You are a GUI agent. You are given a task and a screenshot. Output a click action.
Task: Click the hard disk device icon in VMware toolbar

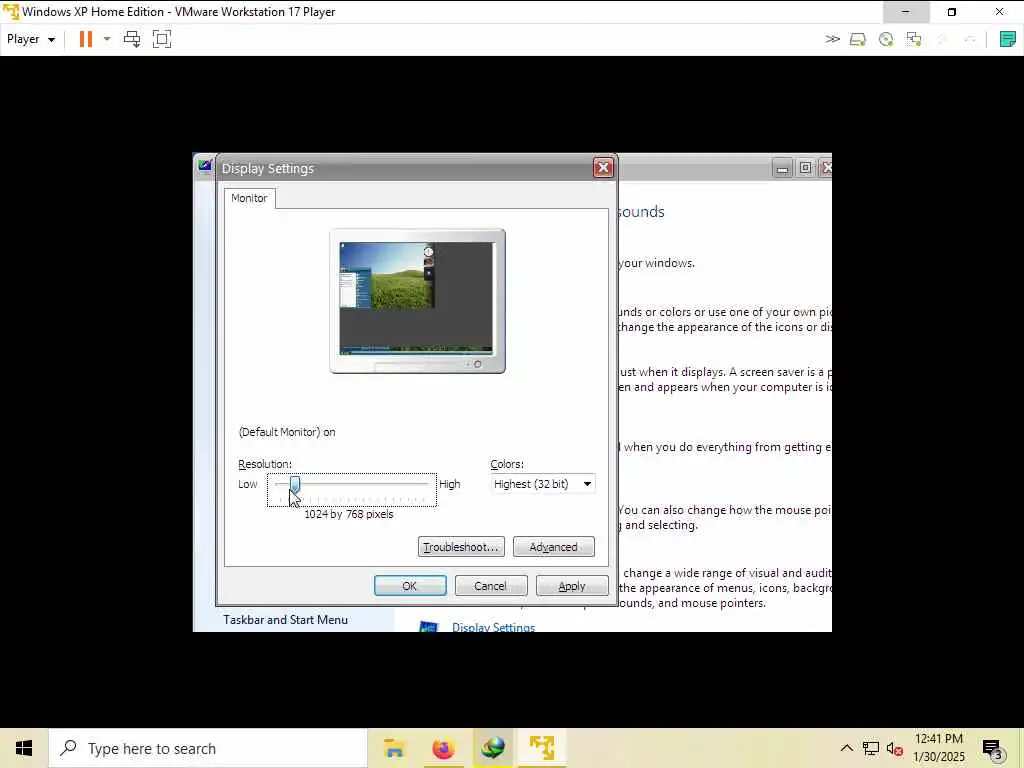pos(857,39)
